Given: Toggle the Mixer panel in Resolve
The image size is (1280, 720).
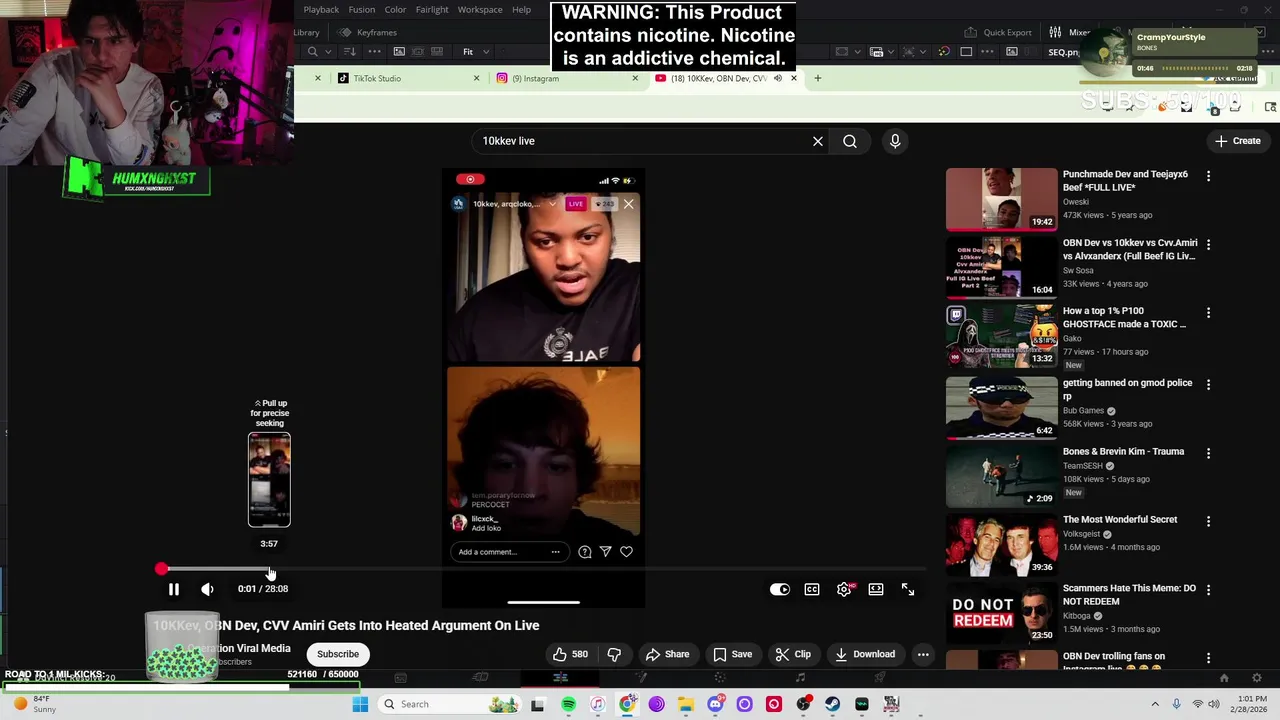Looking at the screenshot, I should tap(1070, 32).
